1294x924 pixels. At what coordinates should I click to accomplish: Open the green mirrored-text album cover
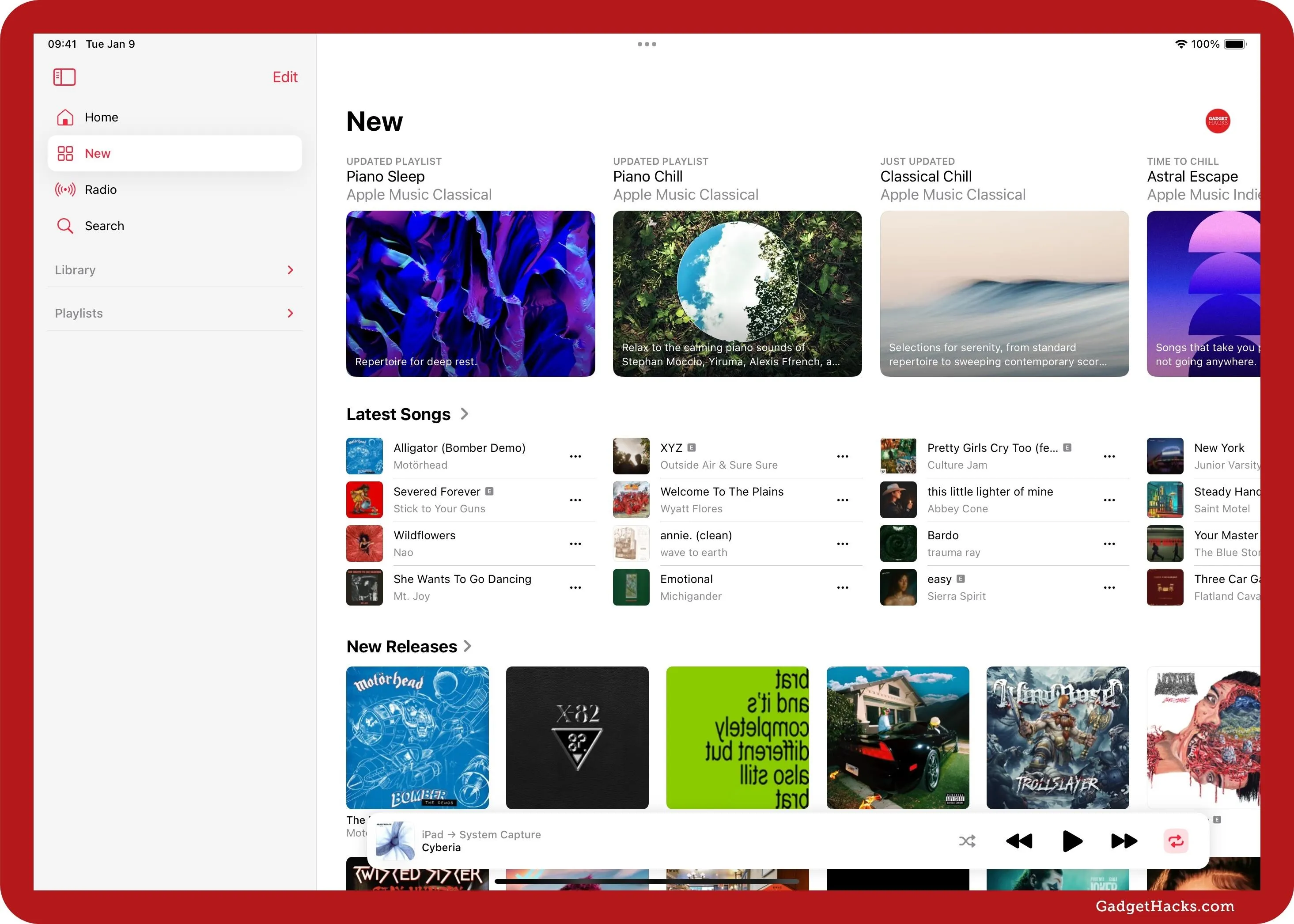click(x=737, y=737)
